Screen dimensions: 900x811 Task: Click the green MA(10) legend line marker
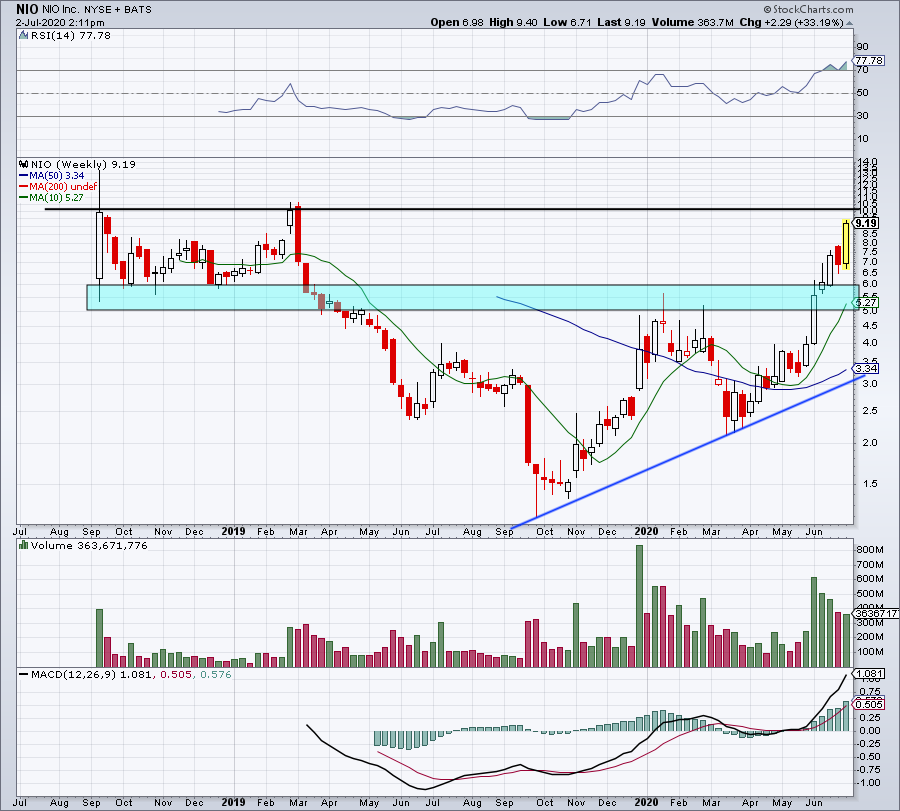point(24,197)
